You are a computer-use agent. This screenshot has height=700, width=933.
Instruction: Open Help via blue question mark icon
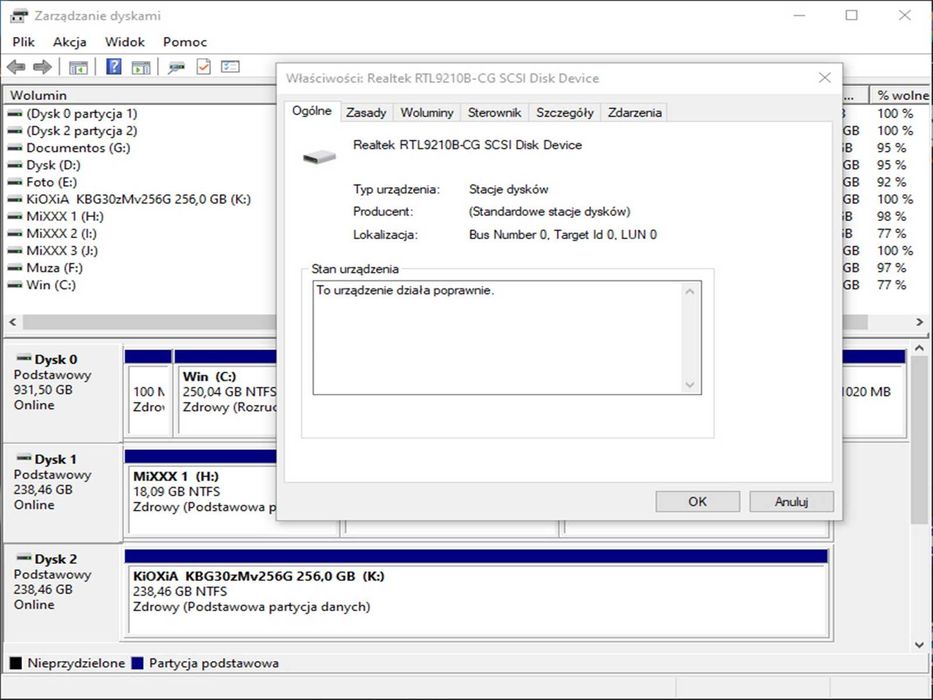coord(114,67)
